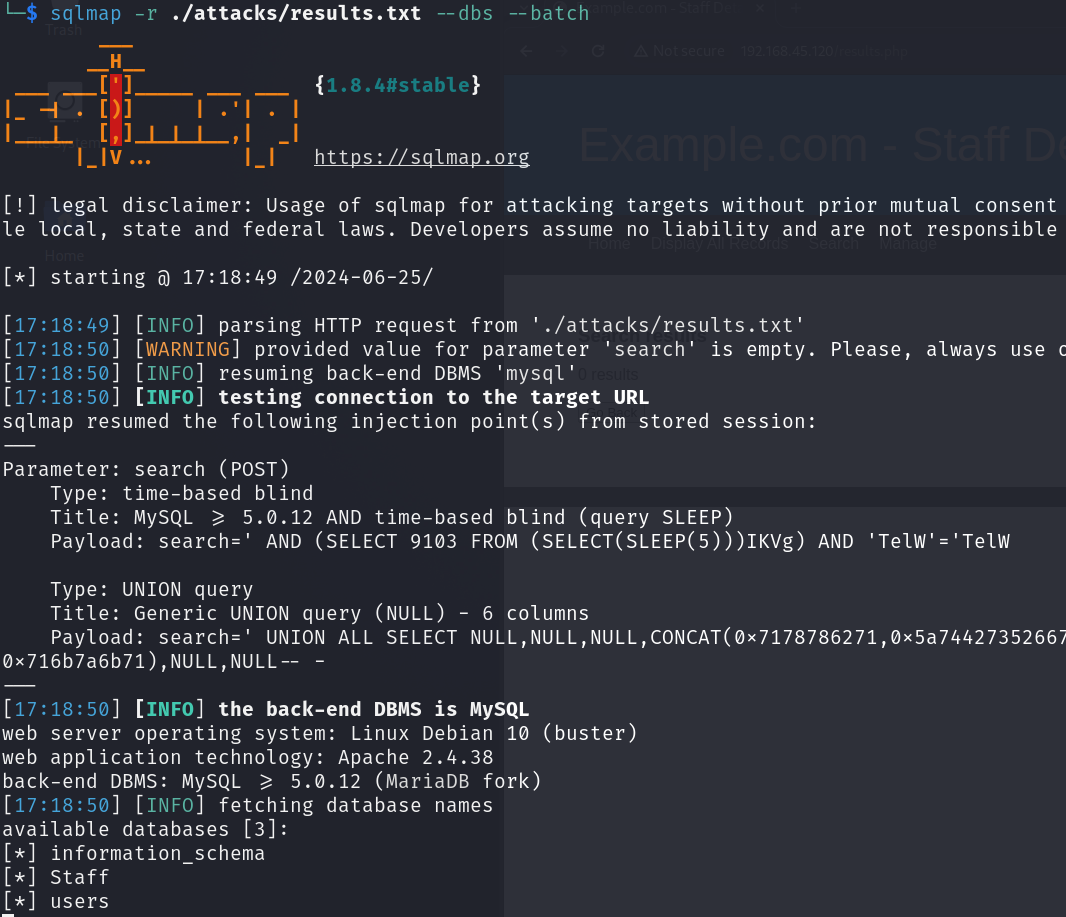The image size is (1066, 917).
Task: Click the 'fetching database names' log line
Action: [247, 805]
